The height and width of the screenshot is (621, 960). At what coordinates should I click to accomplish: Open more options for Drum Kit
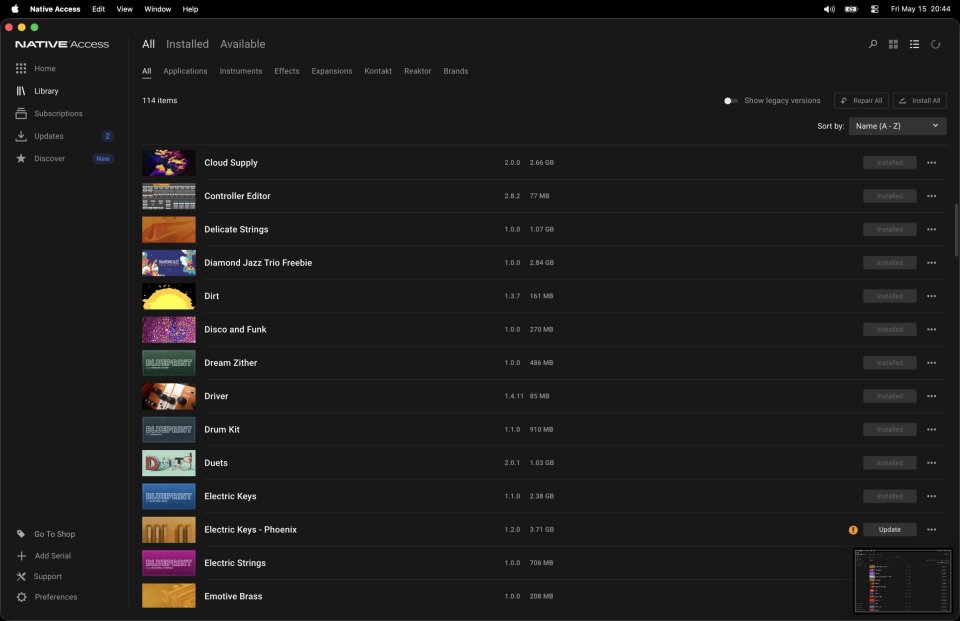coord(931,430)
